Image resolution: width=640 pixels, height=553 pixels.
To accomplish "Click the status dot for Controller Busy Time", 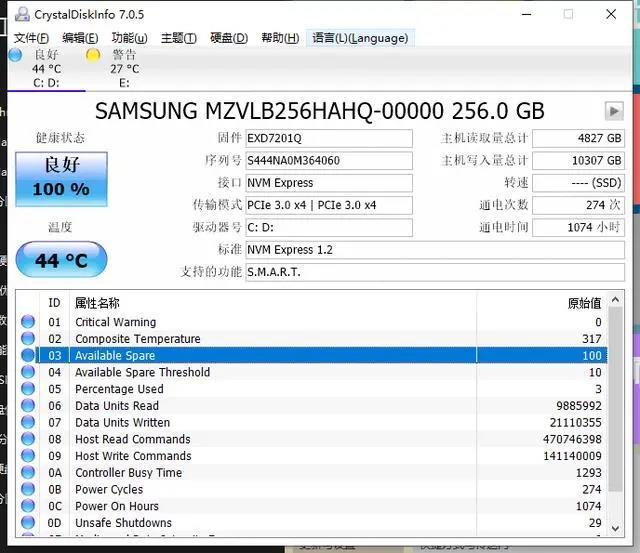I will tap(28, 472).
